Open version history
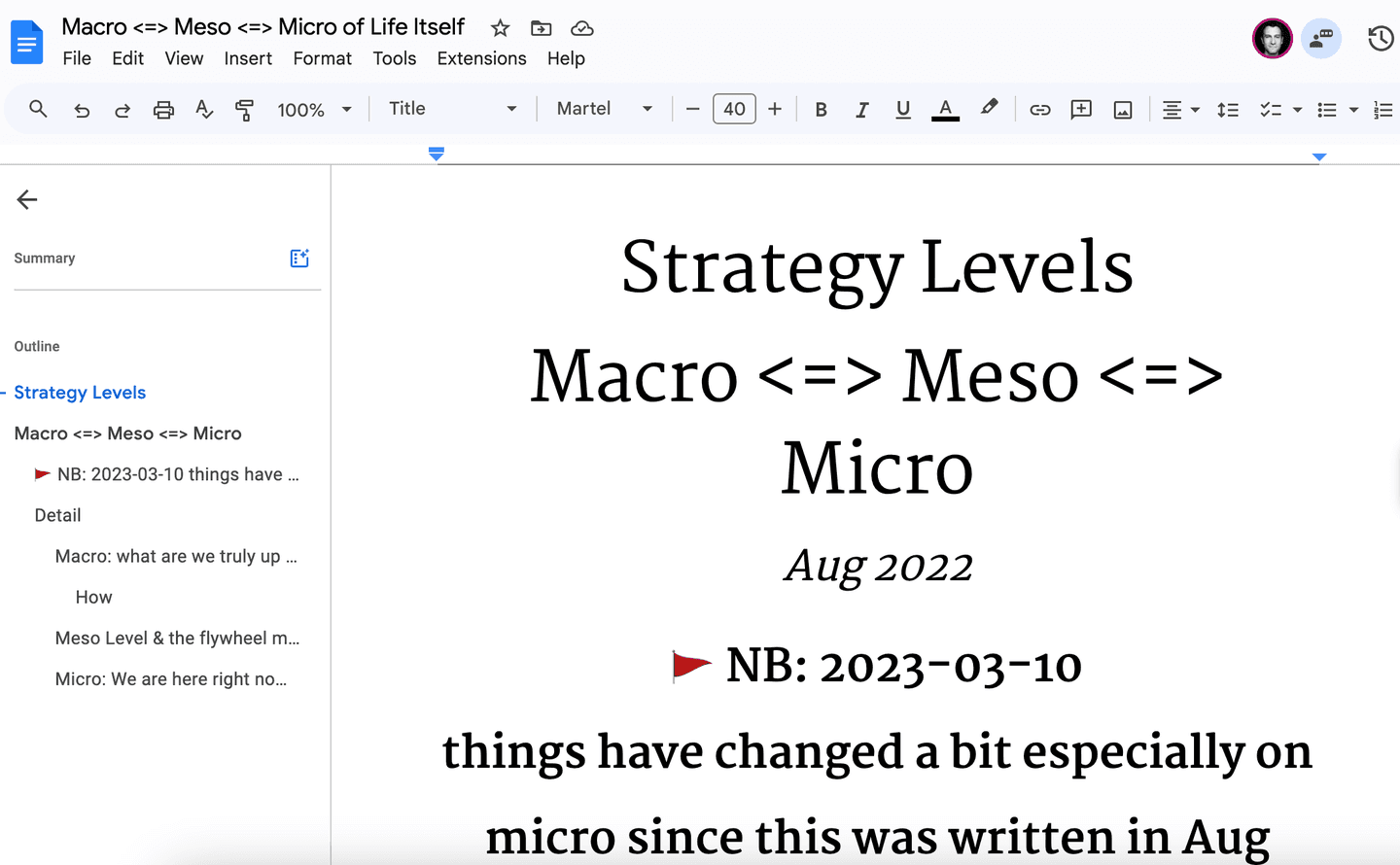 click(x=1380, y=39)
